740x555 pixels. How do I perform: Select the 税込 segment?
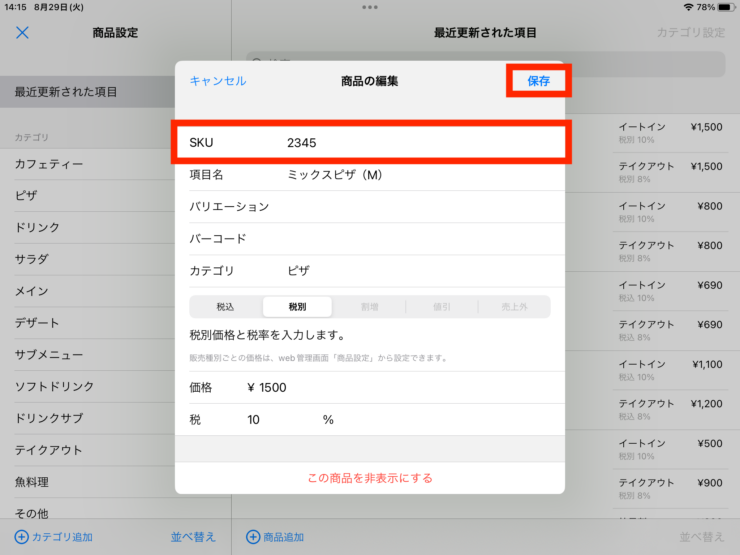click(x=226, y=307)
